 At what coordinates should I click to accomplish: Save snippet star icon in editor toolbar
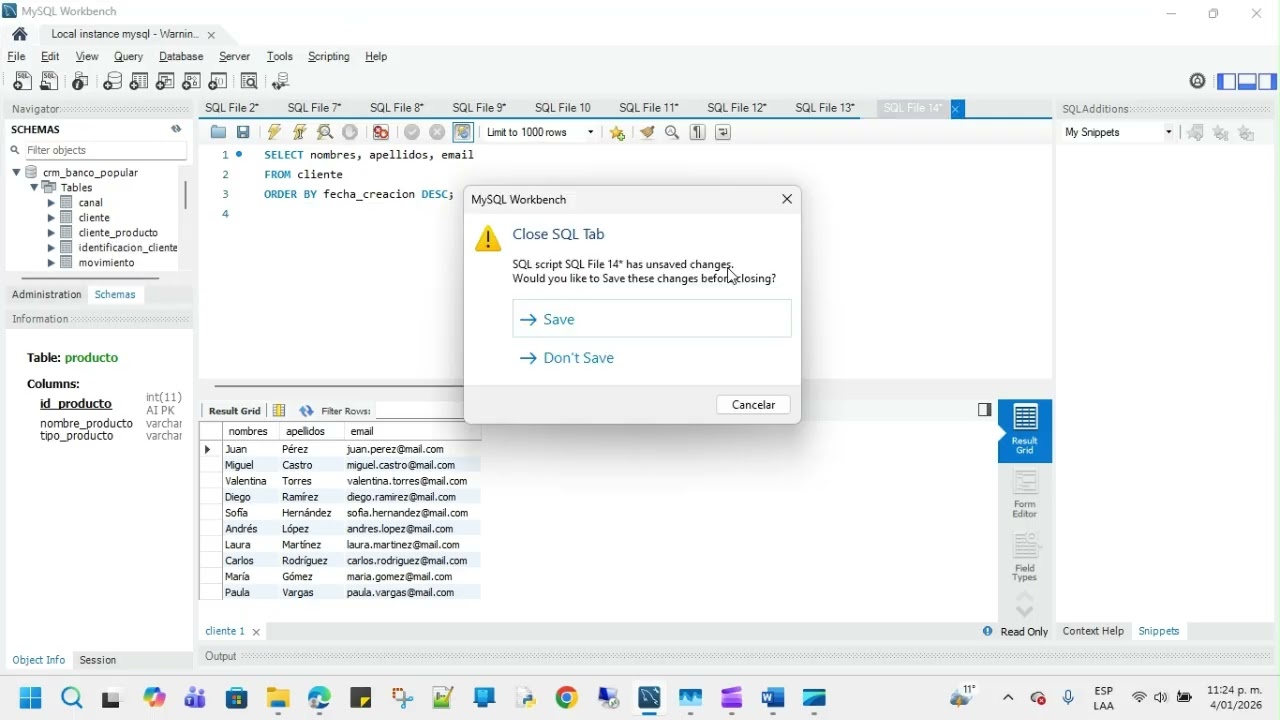coord(617,132)
